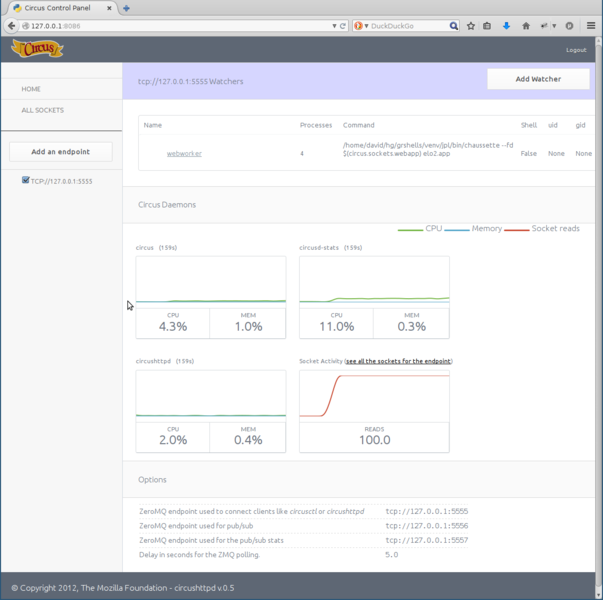Click the toolbar dropdown arrow beside sync icon
Image resolution: width=603 pixels, height=600 pixels.
click(x=554, y=26)
